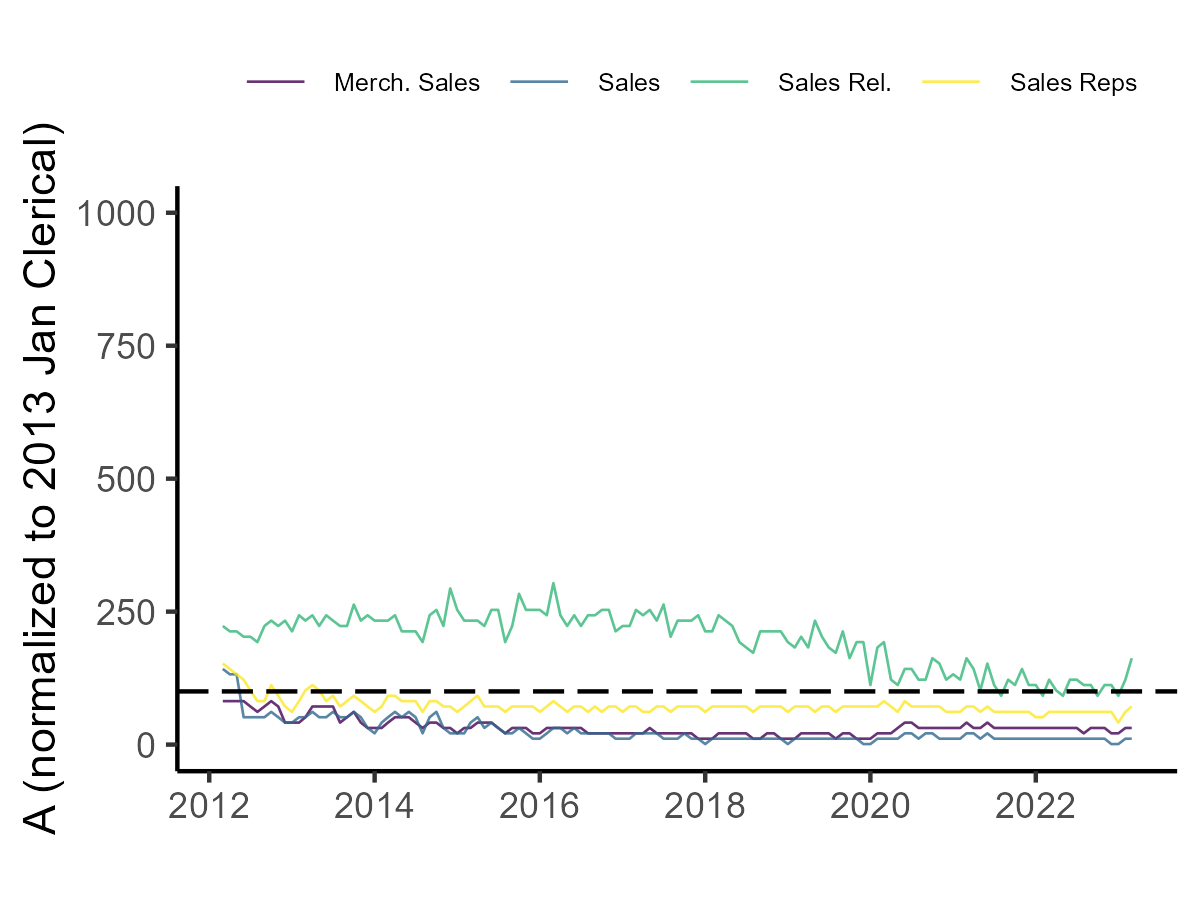Screen dimensions: 1200x900
Task: Select the Merch. Sales legend label
Action: 407,83
